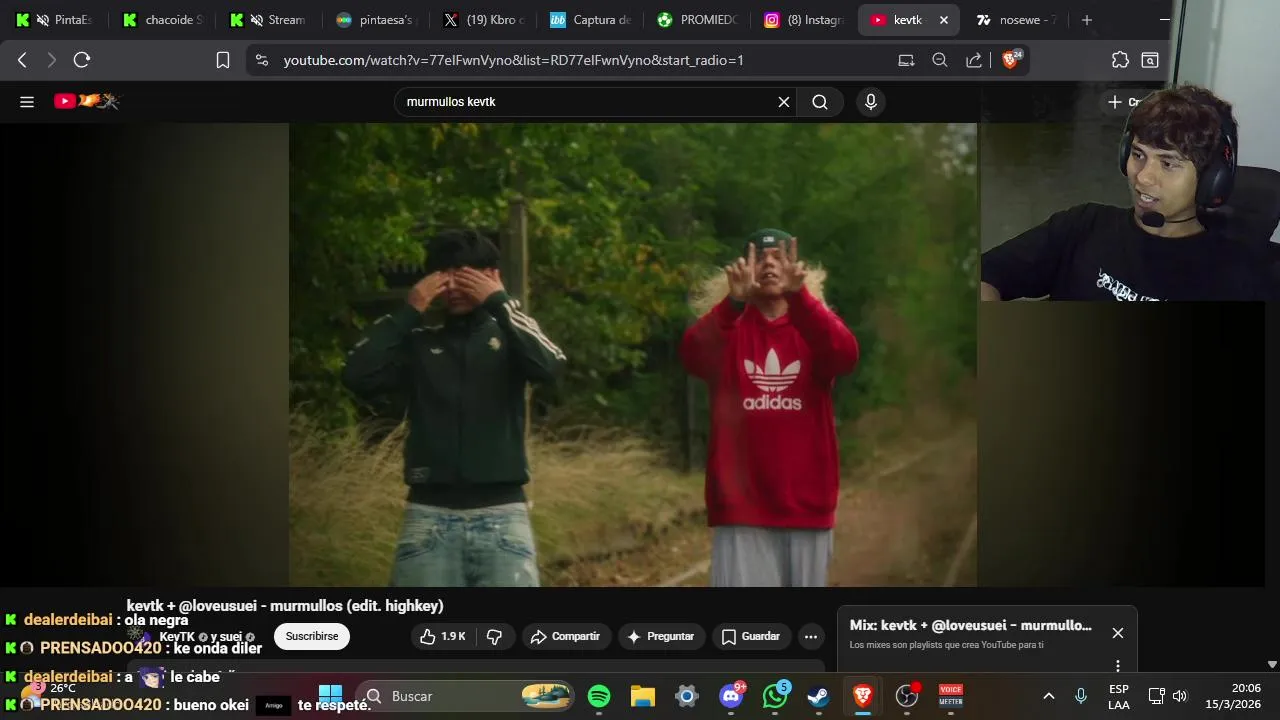Click the video player to pause
The image size is (1280, 720).
[x=633, y=355]
